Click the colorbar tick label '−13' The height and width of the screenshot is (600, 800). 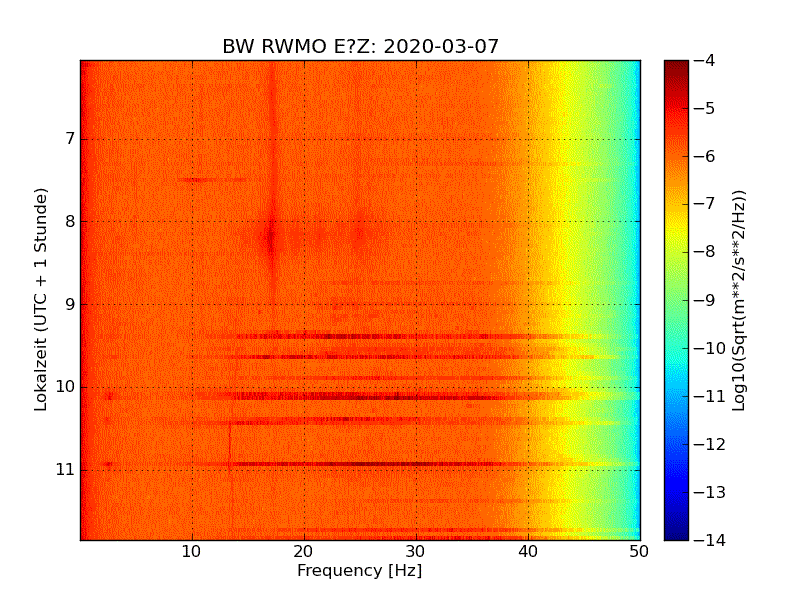click(710, 492)
